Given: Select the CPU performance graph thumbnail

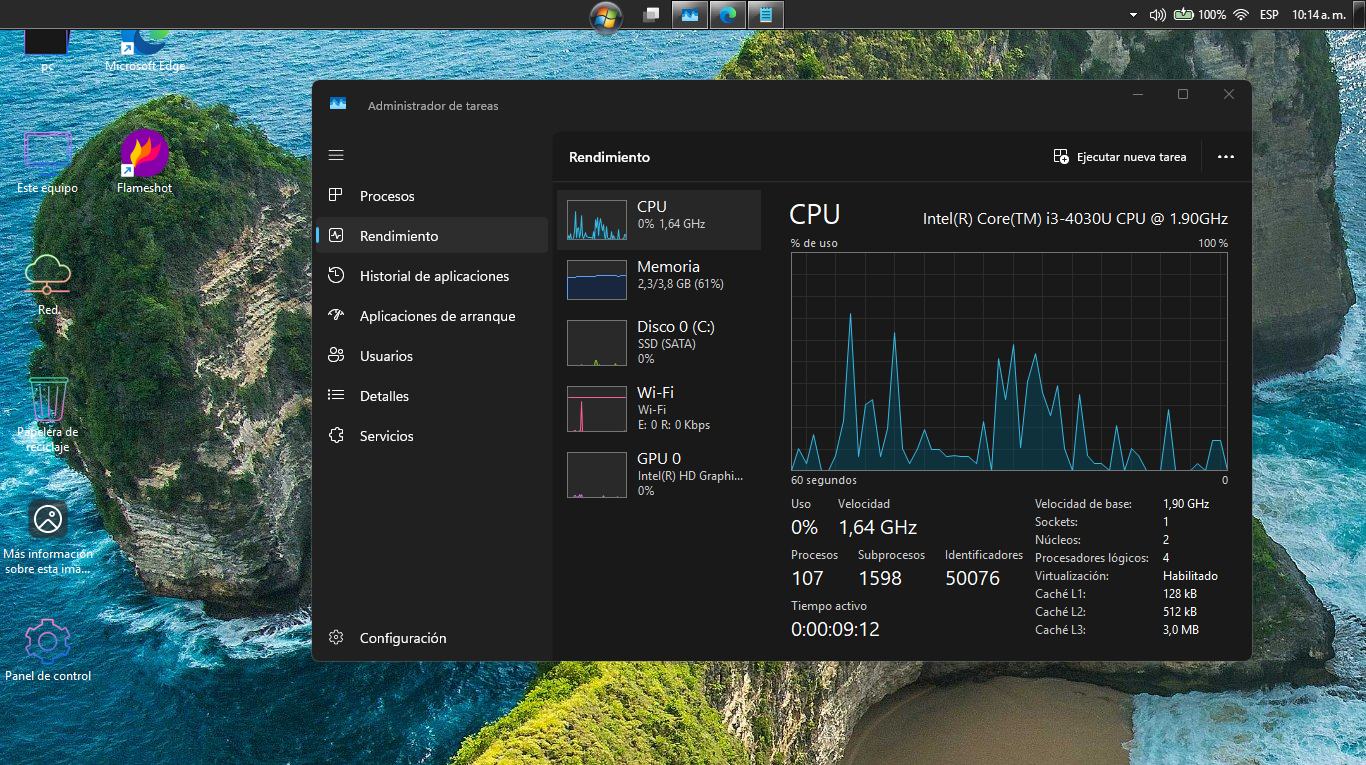Looking at the screenshot, I should click(x=597, y=220).
